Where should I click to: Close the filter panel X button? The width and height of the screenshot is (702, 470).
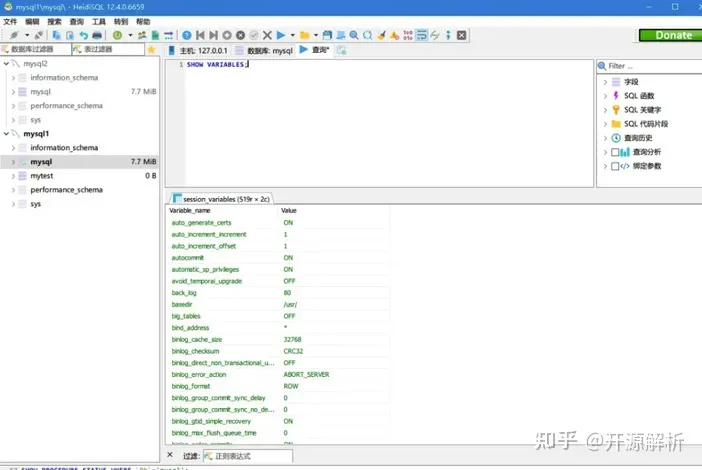coord(170,455)
